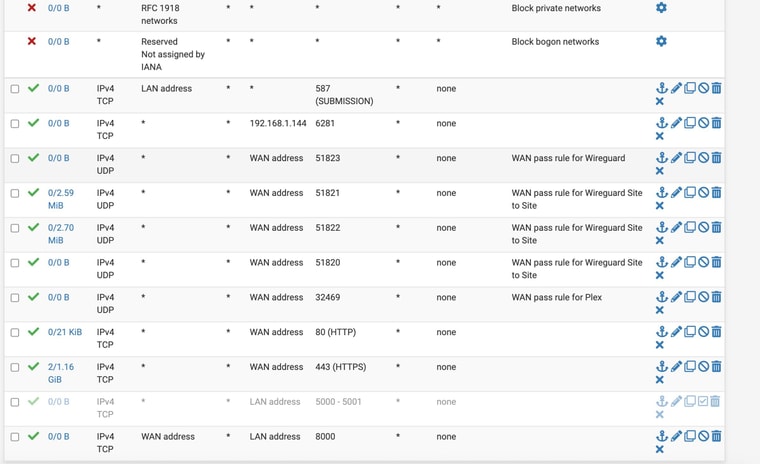The height and width of the screenshot is (464, 760).
Task: Copy the Wireguard 51823 rule
Action: coord(690,158)
